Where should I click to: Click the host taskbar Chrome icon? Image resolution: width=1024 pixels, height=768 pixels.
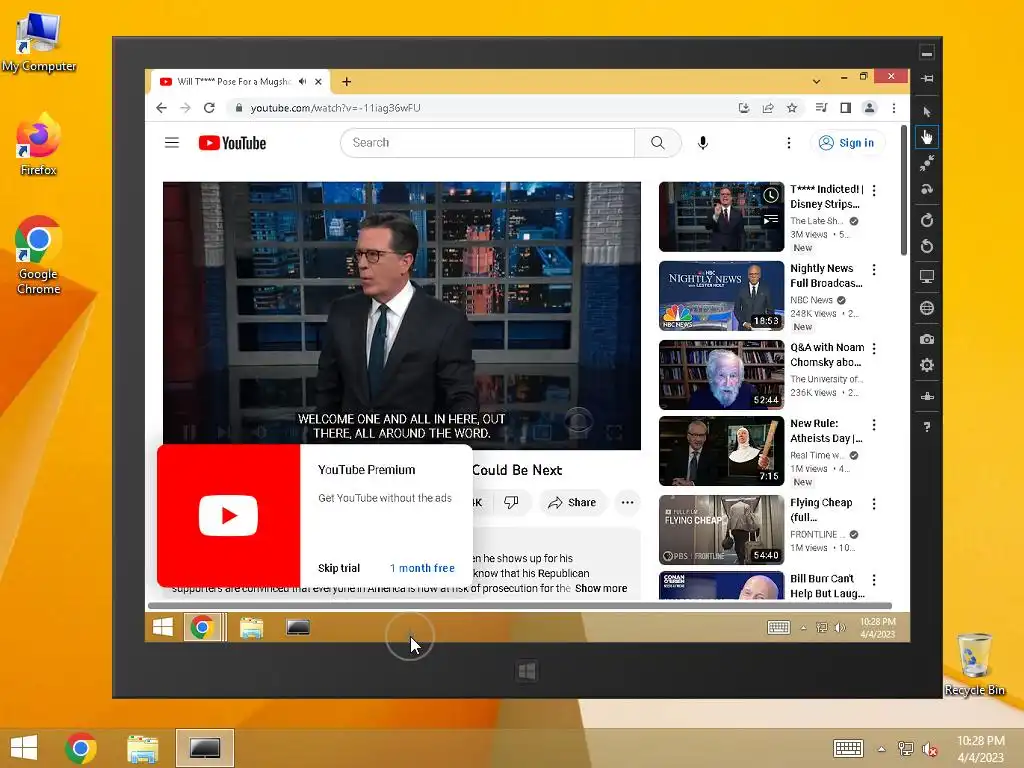tap(81, 748)
